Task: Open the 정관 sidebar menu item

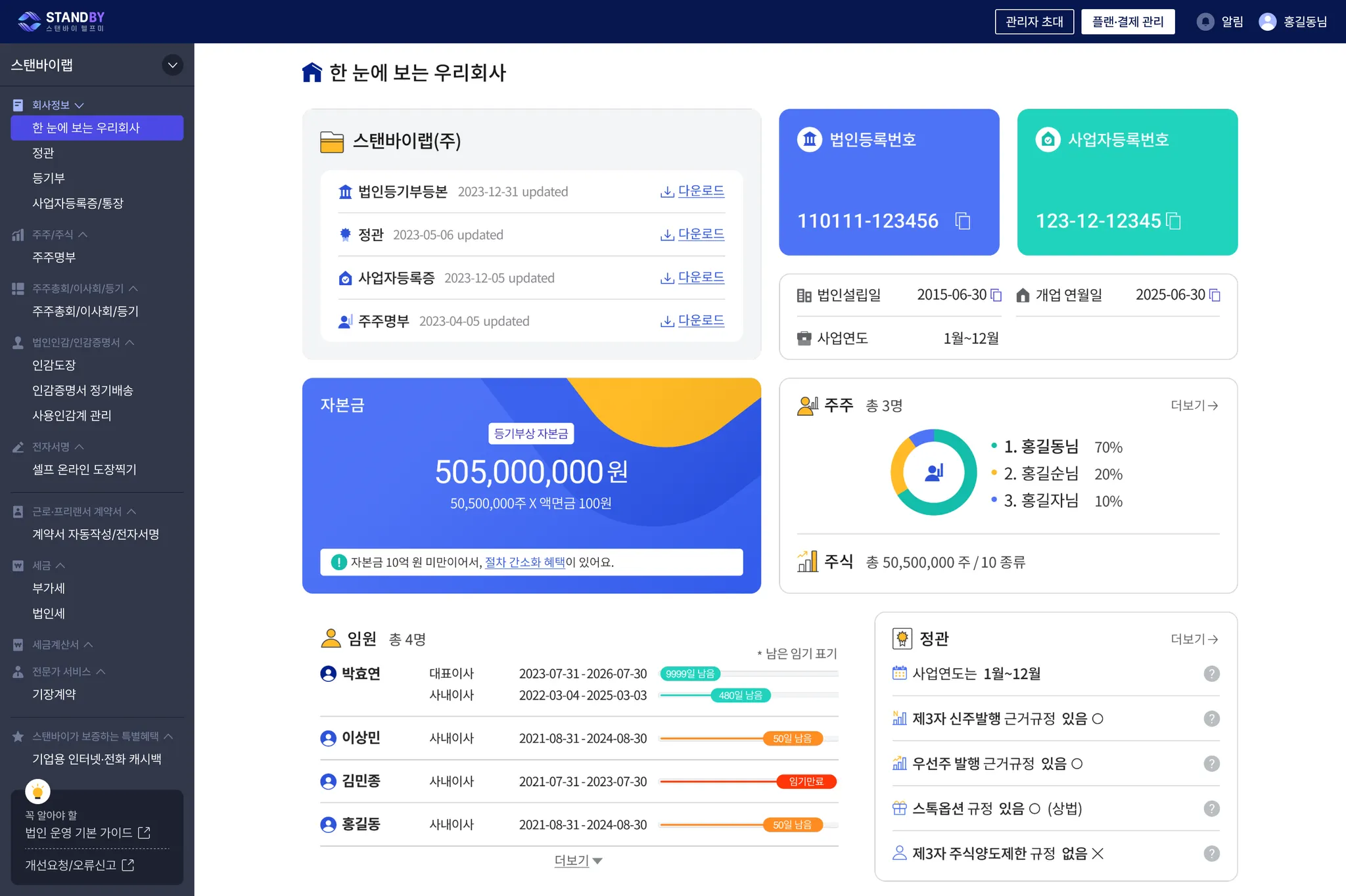Action: (43, 153)
